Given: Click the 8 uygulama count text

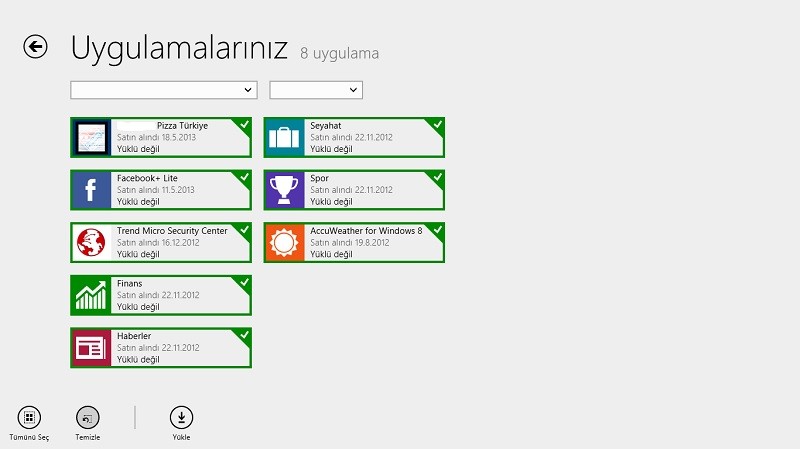Looking at the screenshot, I should point(339,53).
